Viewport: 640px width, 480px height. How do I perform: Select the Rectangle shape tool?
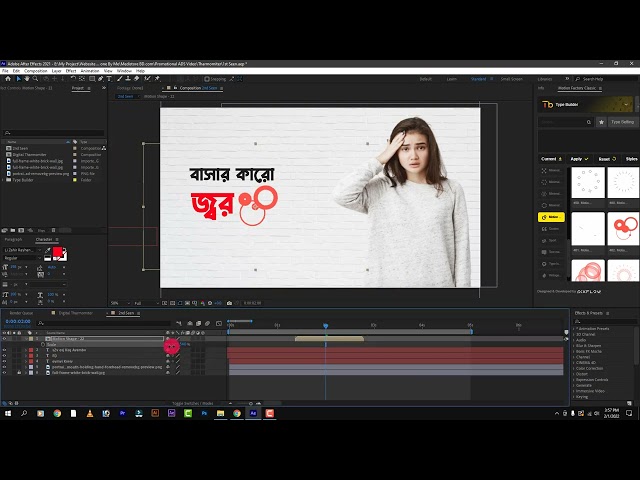point(92,79)
